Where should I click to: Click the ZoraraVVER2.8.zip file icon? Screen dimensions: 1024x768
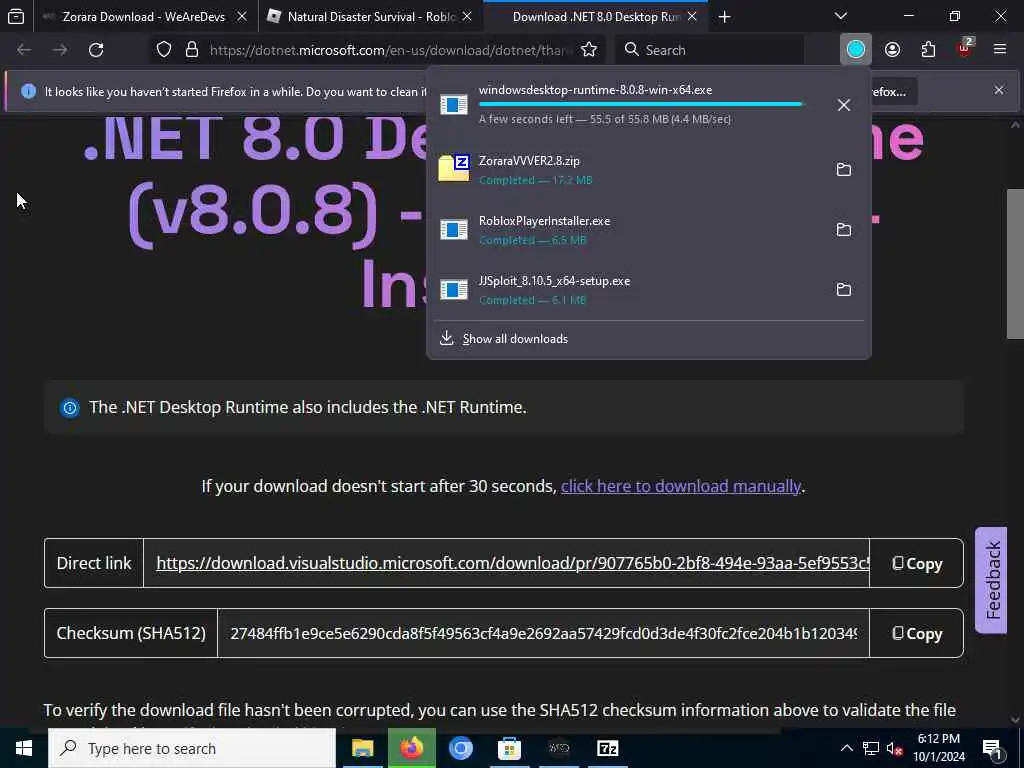pos(454,168)
